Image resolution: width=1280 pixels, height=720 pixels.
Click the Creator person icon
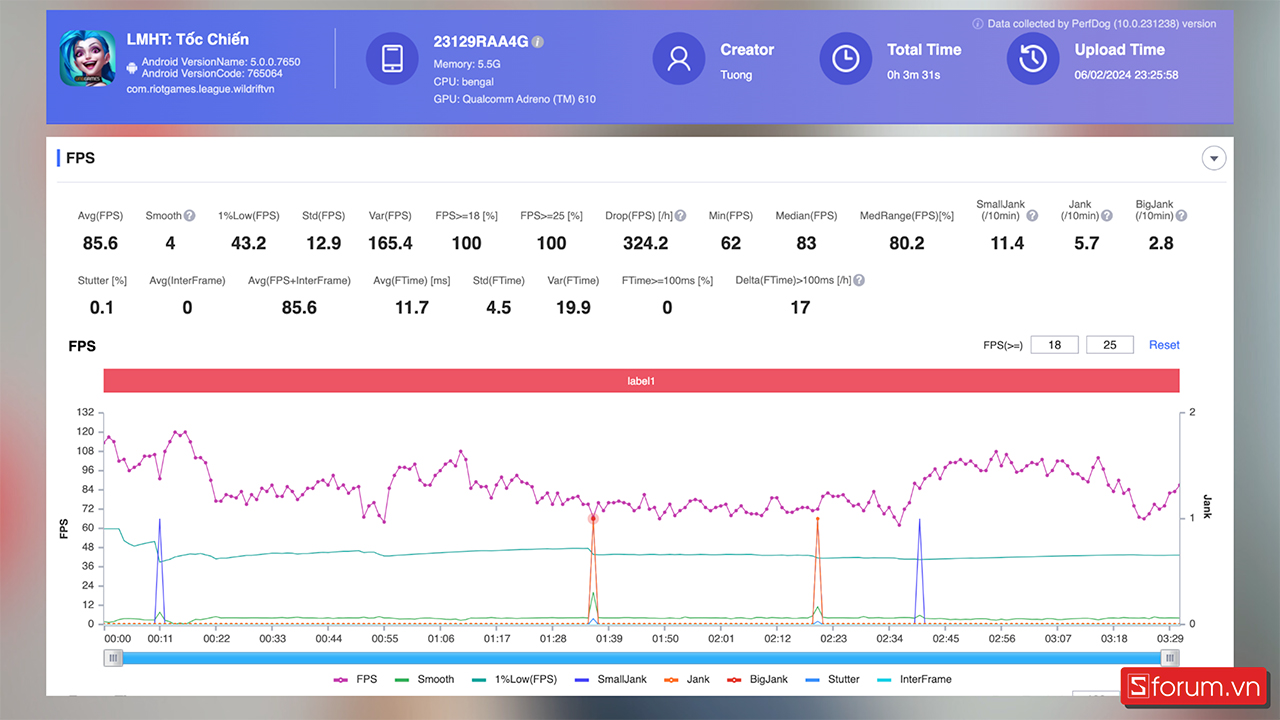(679, 58)
